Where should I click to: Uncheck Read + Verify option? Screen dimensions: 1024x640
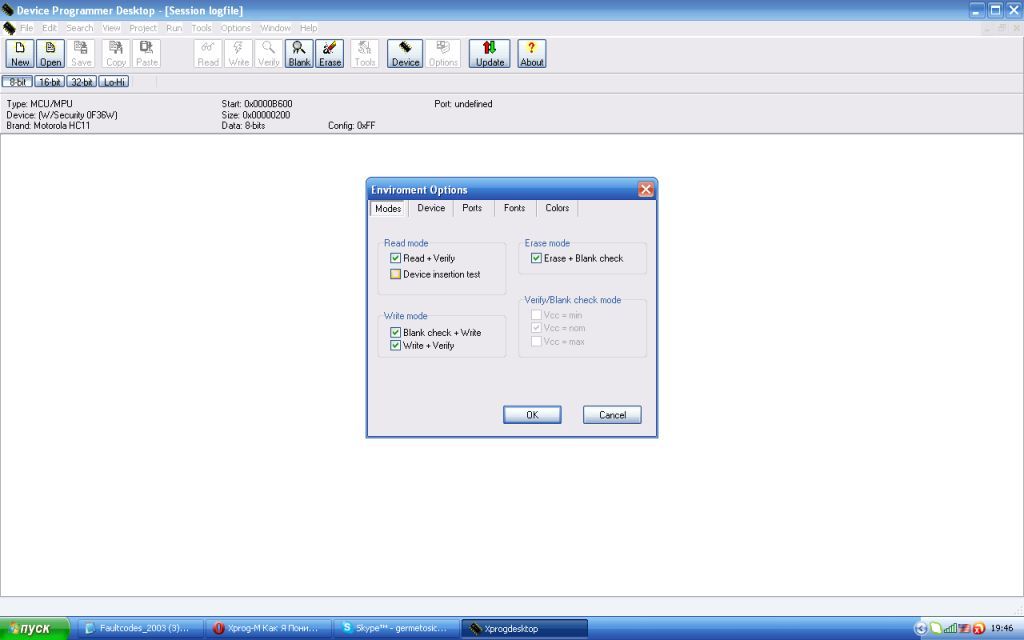pyautogui.click(x=395, y=258)
